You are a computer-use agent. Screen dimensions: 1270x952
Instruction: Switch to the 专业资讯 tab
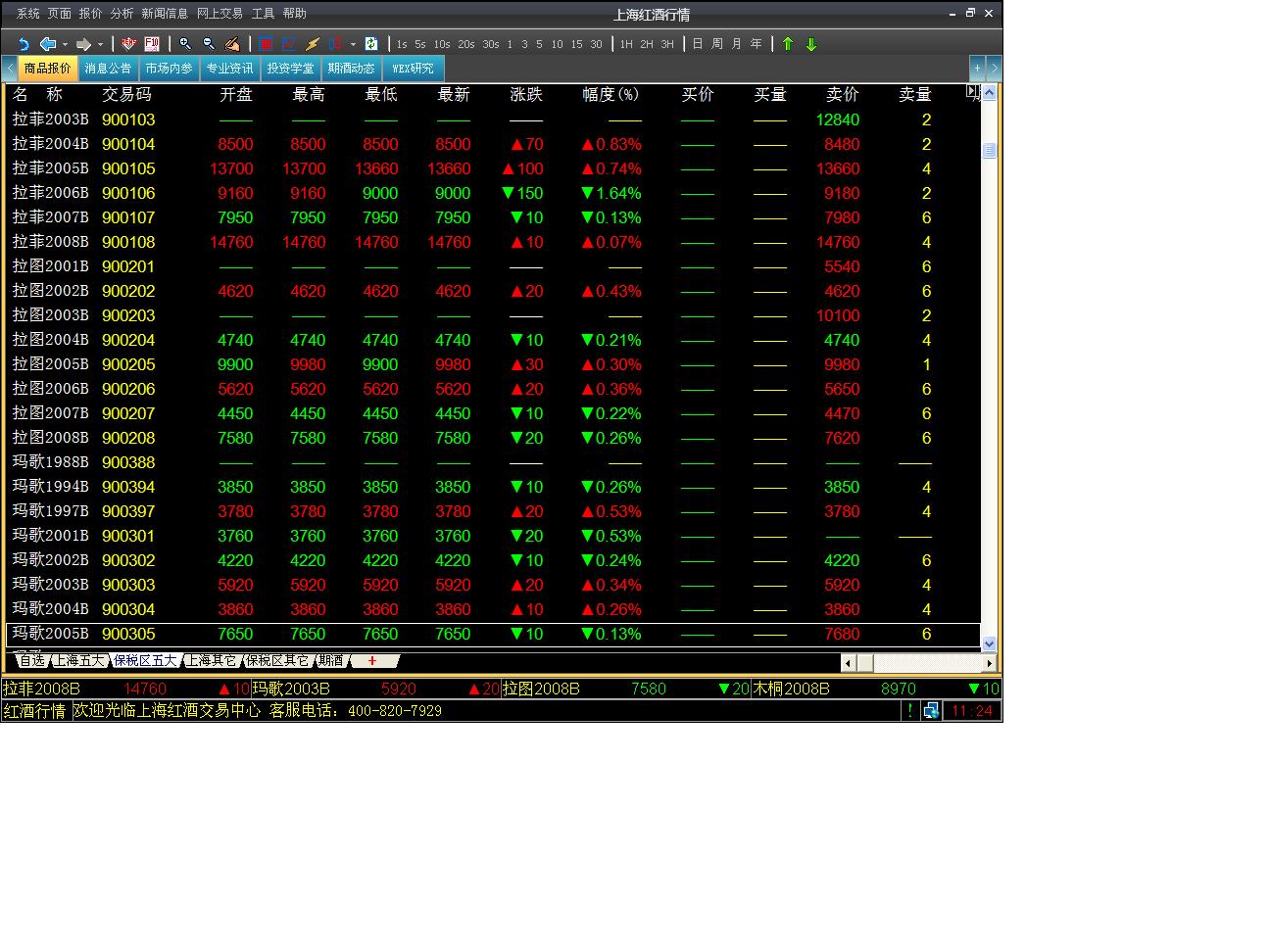tap(229, 69)
